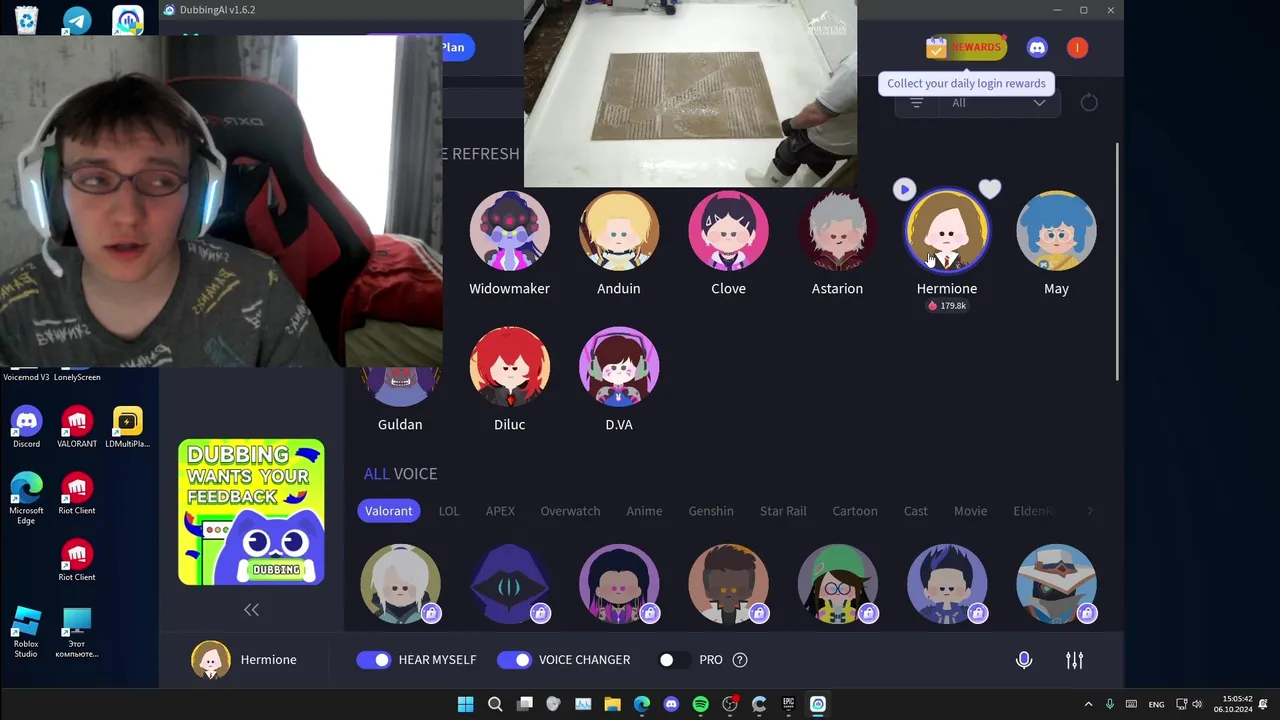Select the Anduin voice avatar
Viewport: 1280px width, 720px height.
(x=619, y=231)
